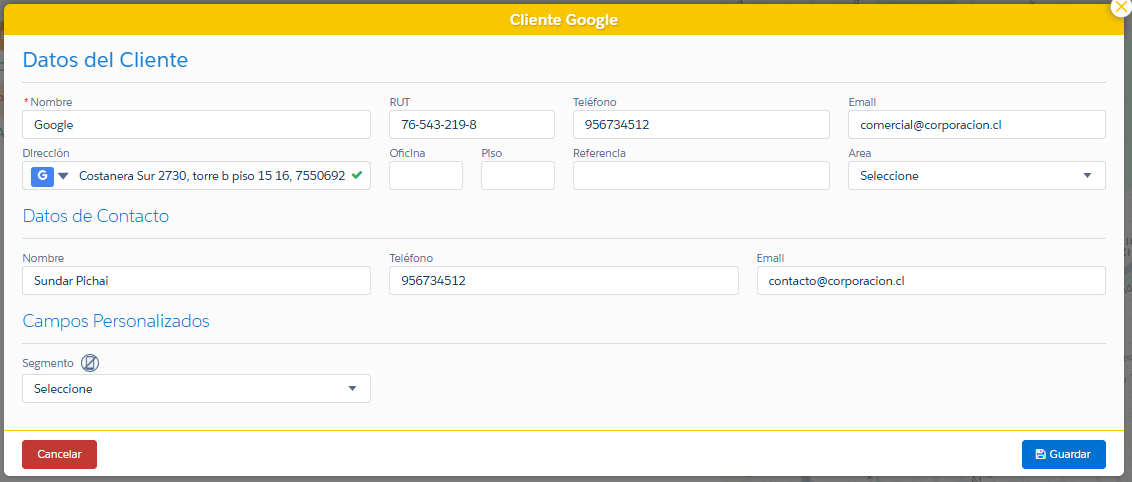
Task: Click the RUT field 76-543-219-8
Action: coord(471,124)
